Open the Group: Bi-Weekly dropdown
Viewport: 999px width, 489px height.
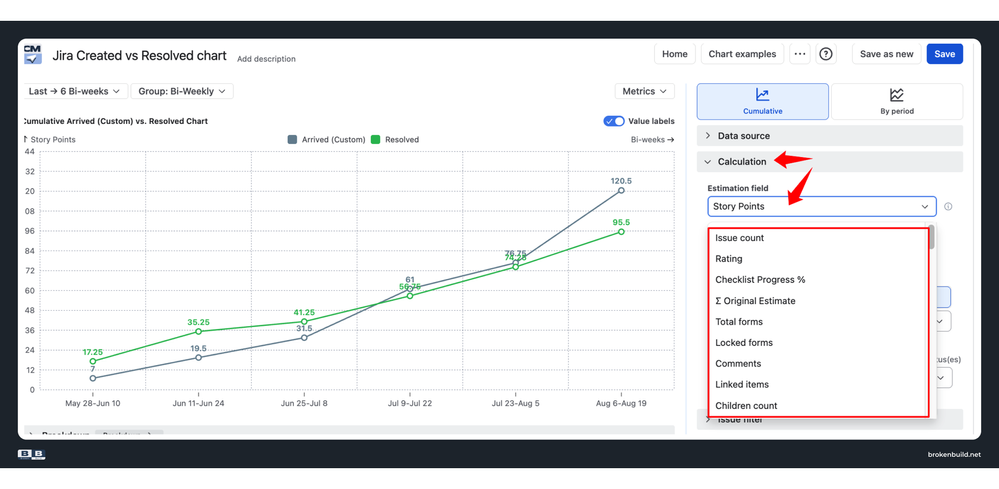(x=182, y=91)
